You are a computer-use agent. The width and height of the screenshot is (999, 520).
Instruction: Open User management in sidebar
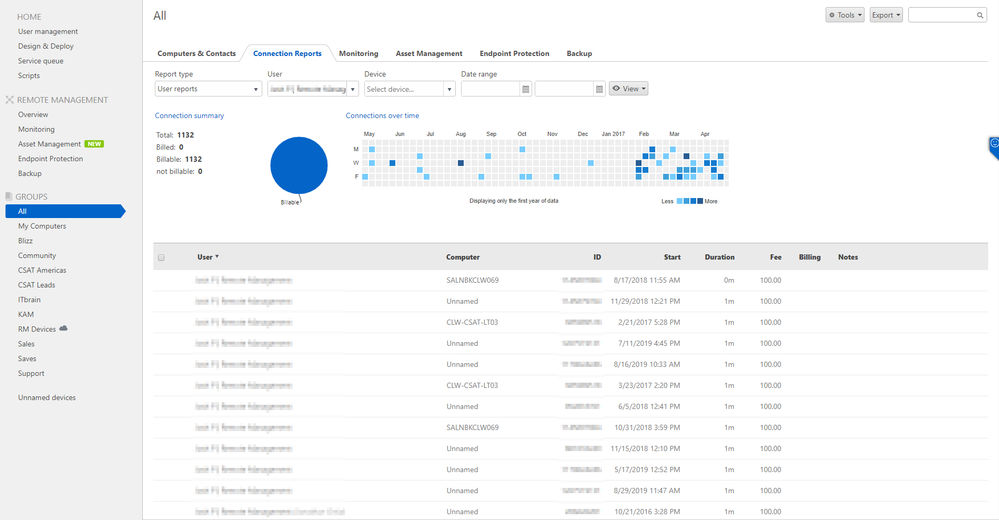click(48, 31)
